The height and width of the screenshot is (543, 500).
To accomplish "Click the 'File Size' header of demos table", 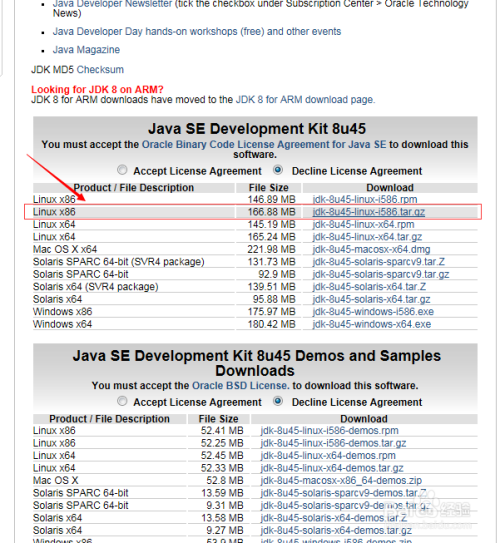I will pos(218,419).
